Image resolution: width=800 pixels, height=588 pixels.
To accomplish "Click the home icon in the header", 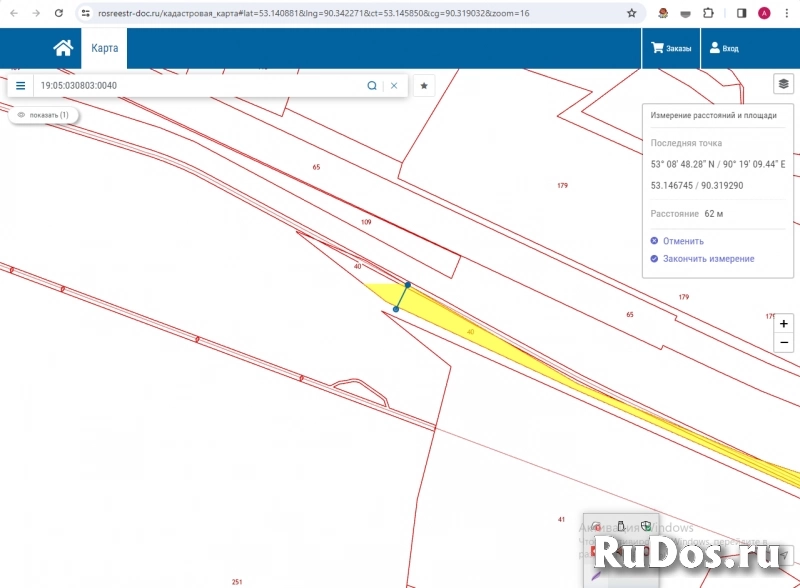I will tap(63, 48).
